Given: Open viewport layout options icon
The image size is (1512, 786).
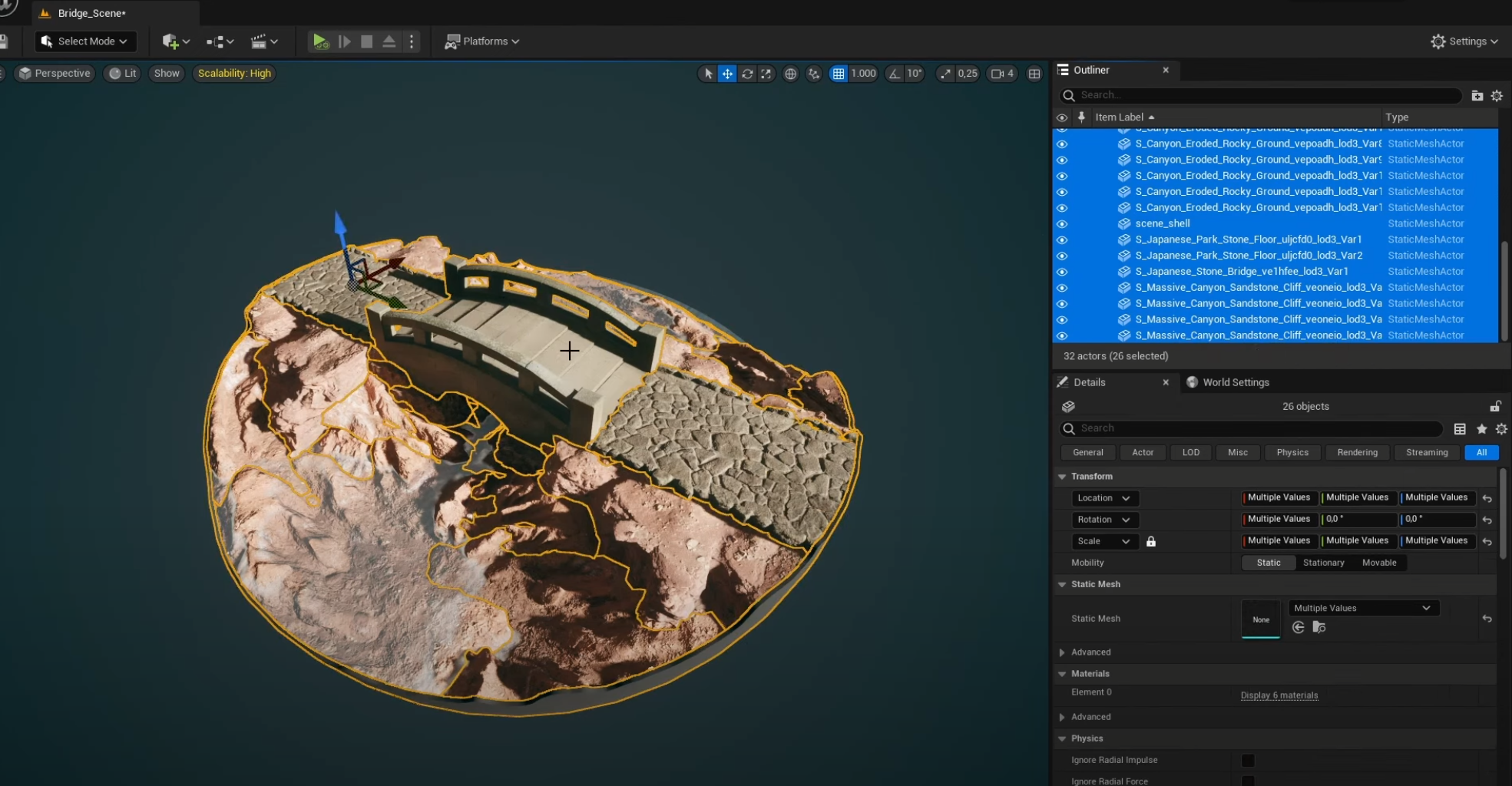Looking at the screenshot, I should [1034, 74].
